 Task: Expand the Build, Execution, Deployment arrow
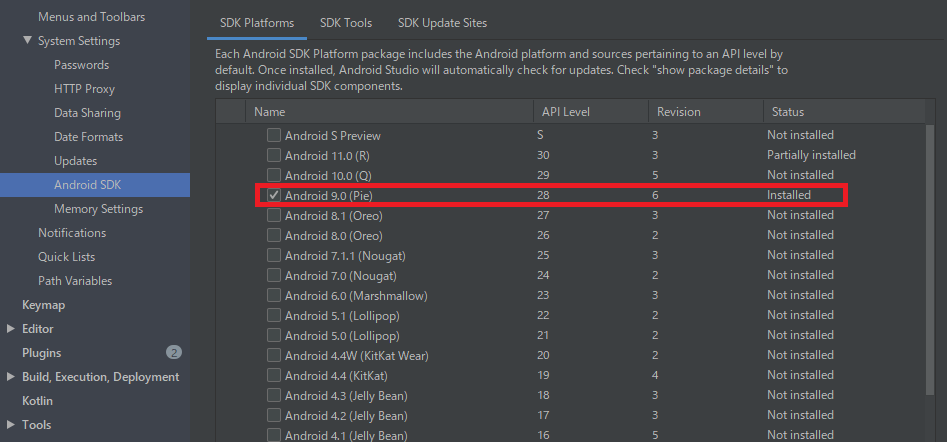coord(10,377)
